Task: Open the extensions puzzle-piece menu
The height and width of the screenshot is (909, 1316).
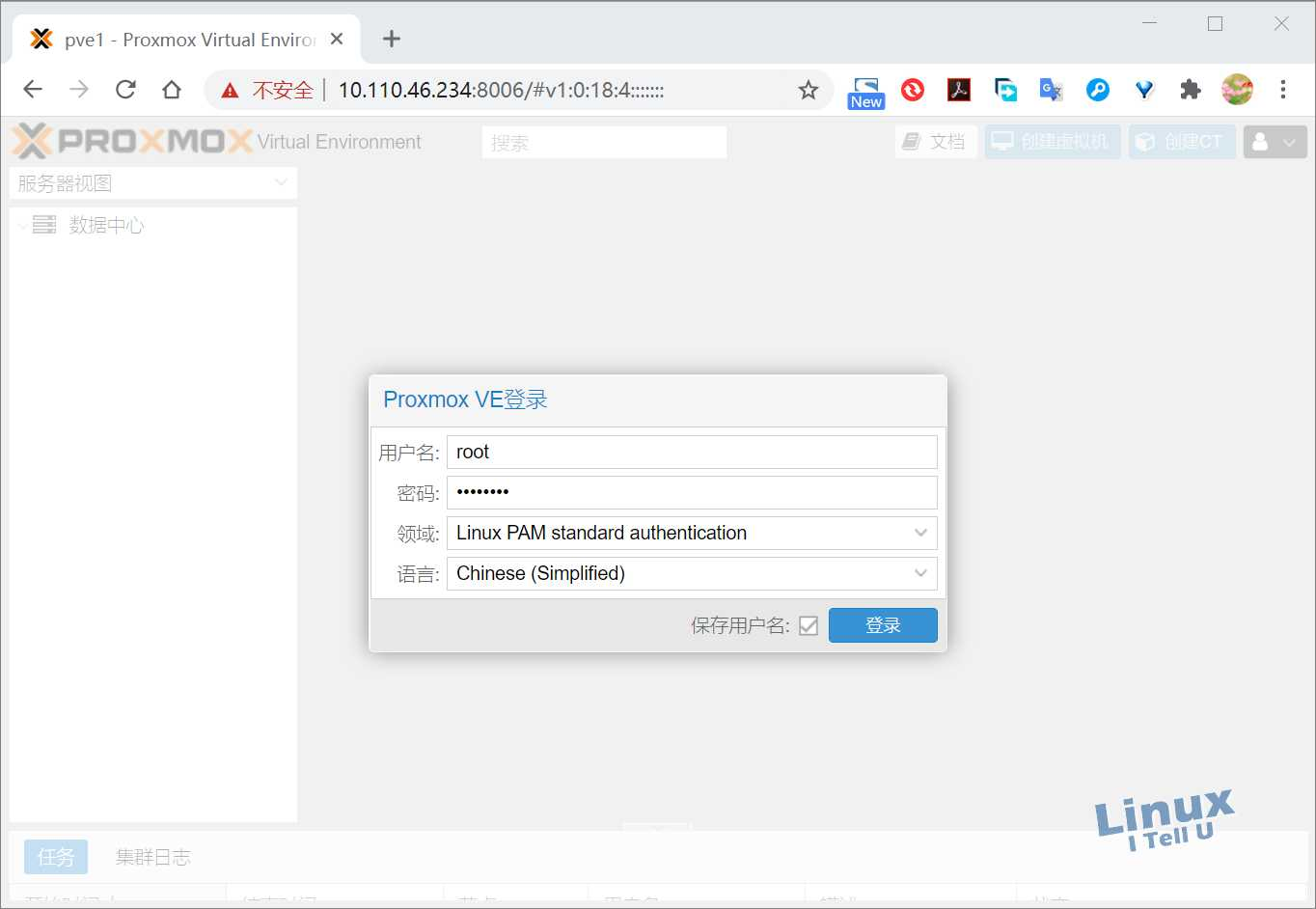Action: 1191,90
